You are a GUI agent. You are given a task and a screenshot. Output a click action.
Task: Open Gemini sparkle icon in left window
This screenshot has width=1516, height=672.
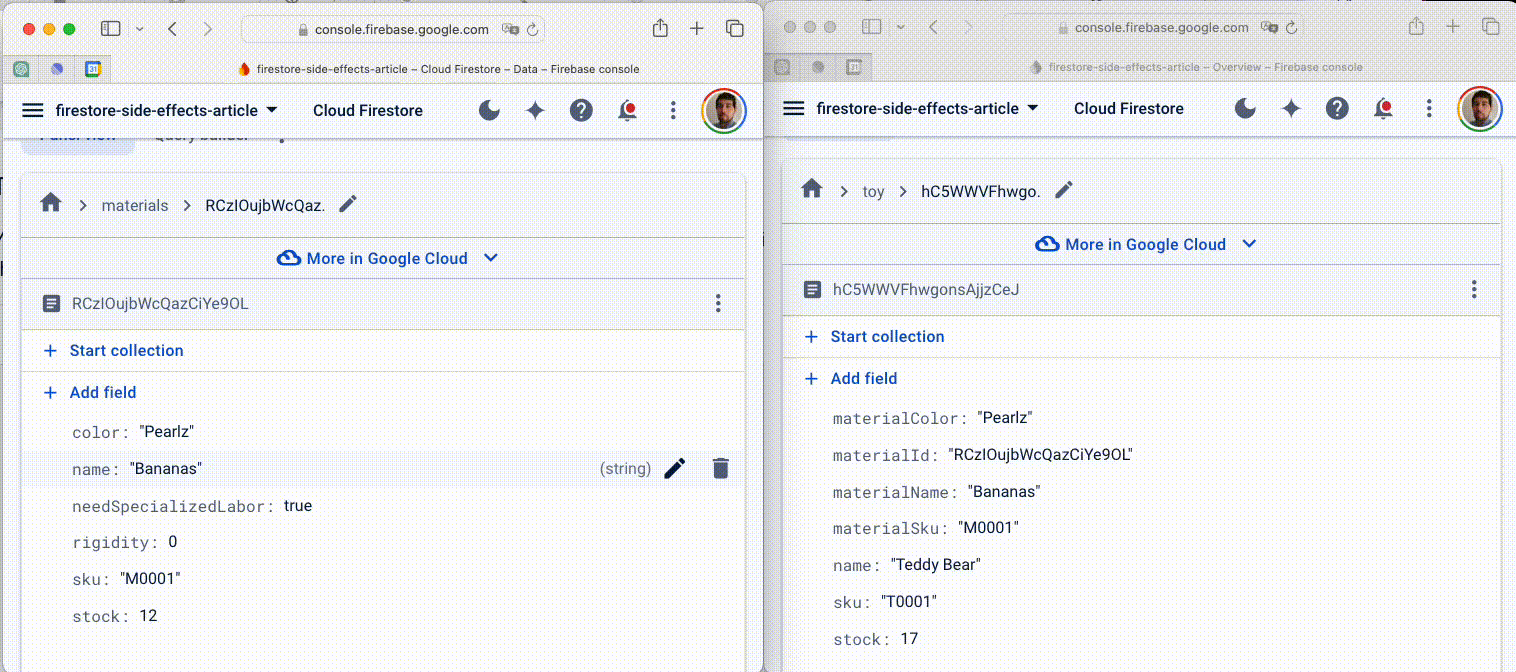point(535,110)
